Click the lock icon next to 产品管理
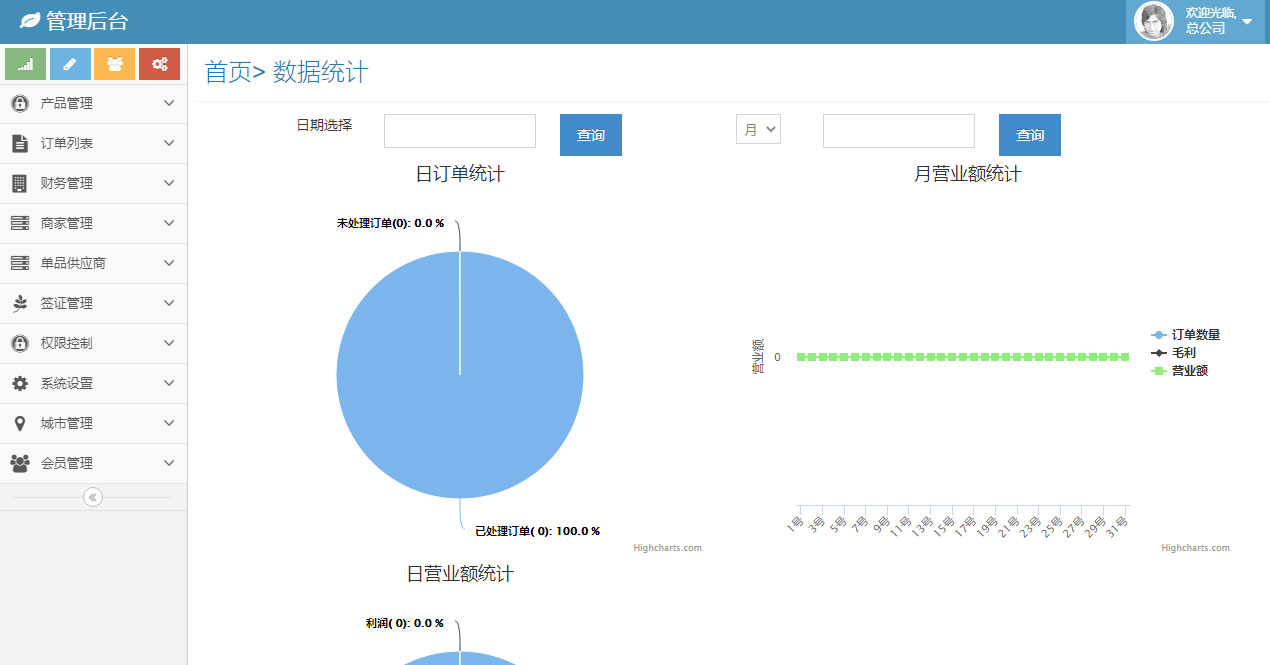The height and width of the screenshot is (665, 1270). pos(19,103)
